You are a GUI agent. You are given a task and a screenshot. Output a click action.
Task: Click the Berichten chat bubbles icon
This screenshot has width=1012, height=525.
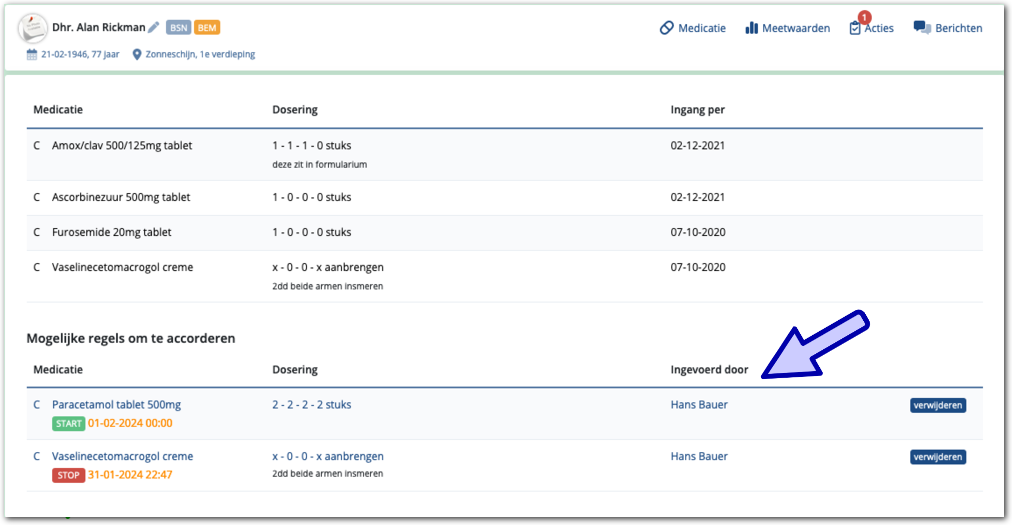(922, 28)
